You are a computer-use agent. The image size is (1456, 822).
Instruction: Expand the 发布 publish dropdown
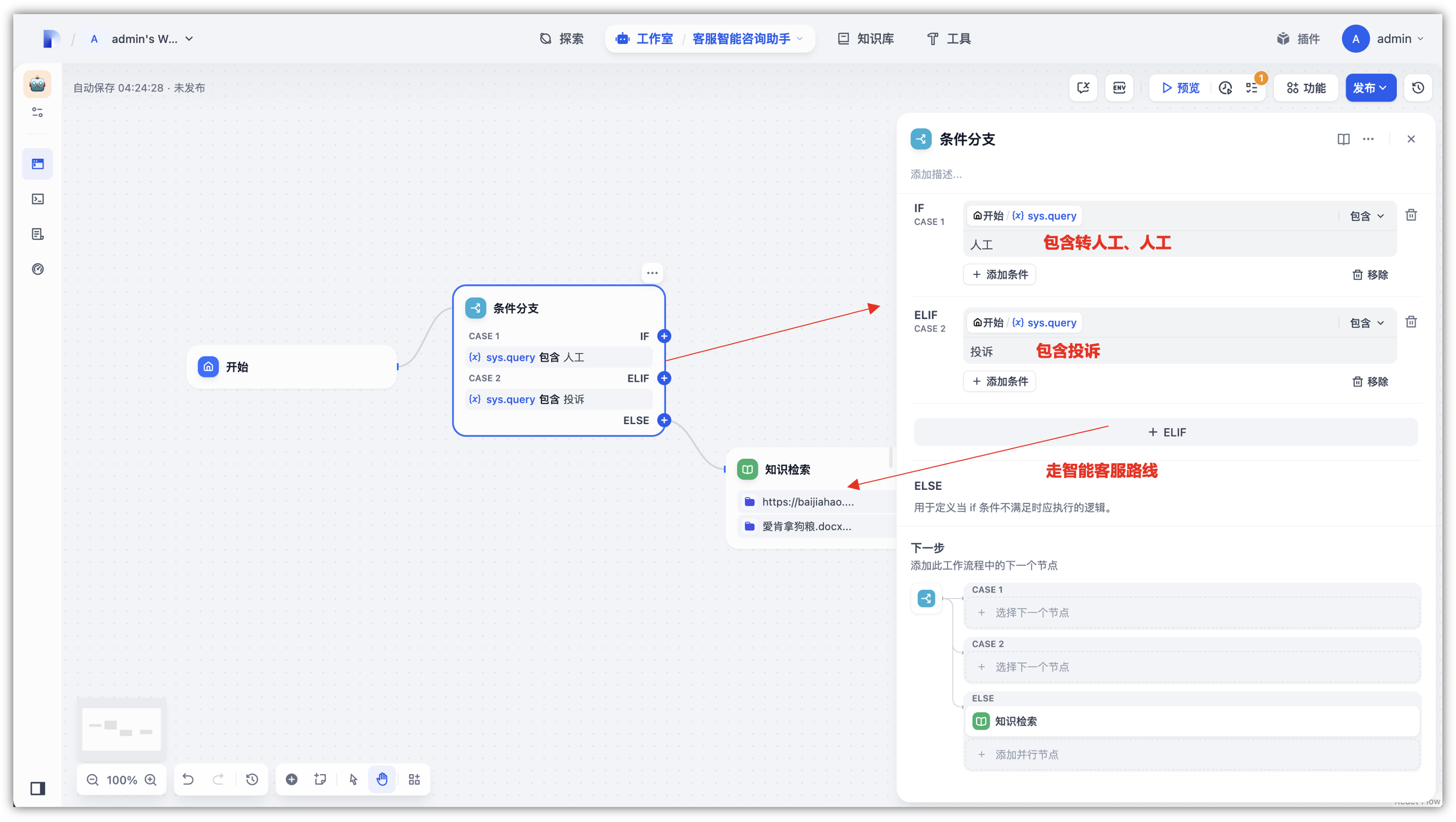click(x=1370, y=88)
